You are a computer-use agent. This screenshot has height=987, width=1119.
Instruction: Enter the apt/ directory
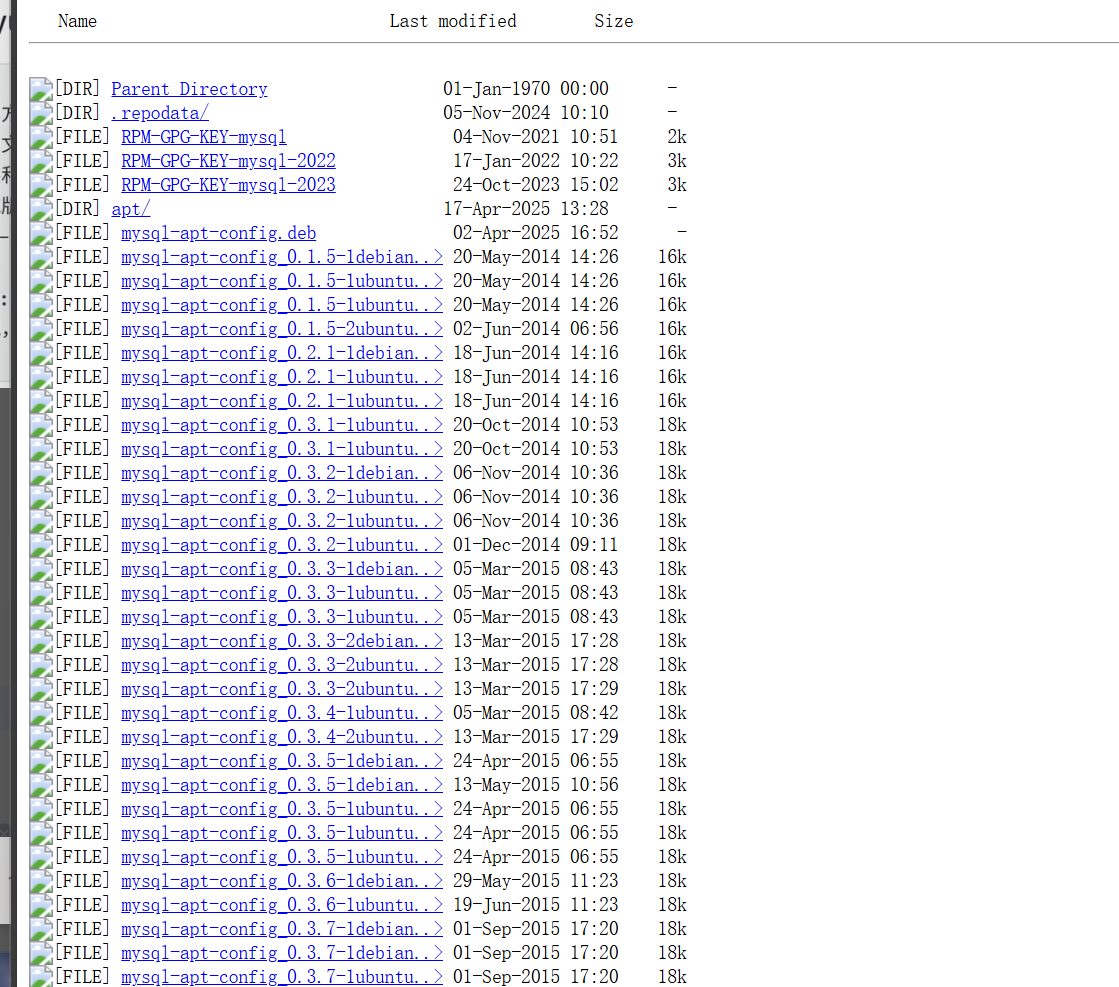point(131,209)
